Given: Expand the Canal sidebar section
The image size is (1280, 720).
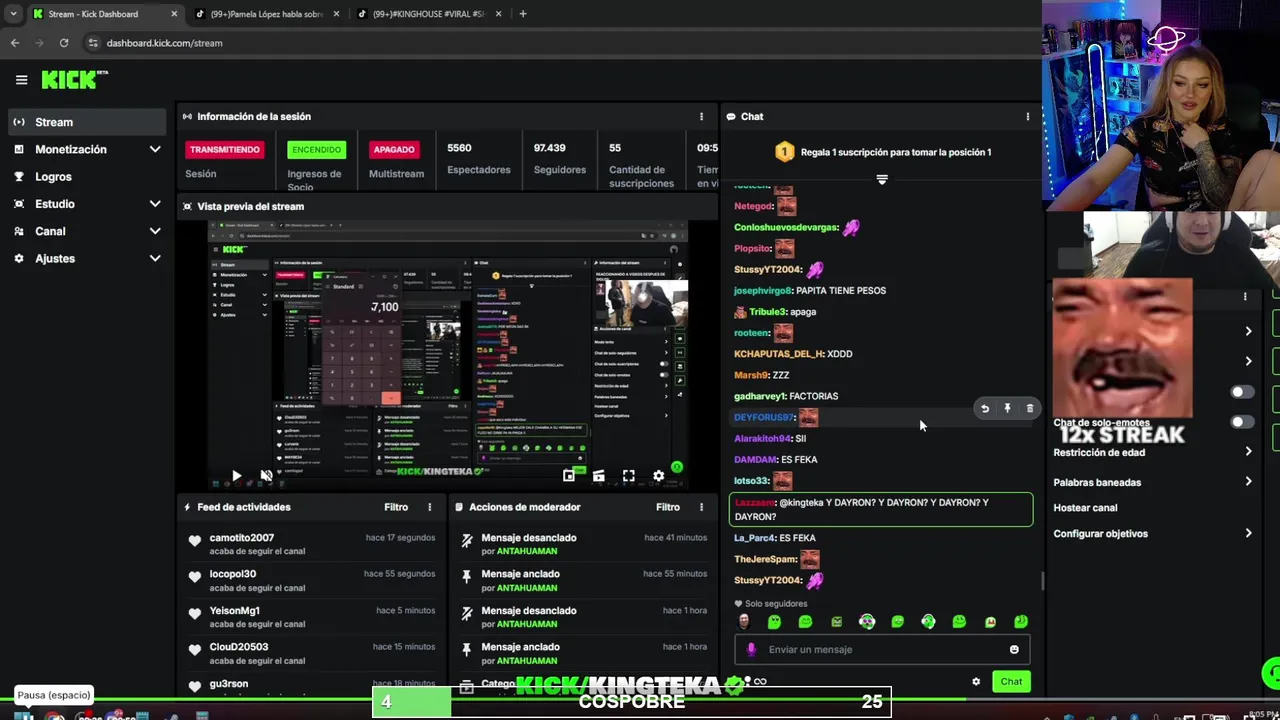Looking at the screenshot, I should [155, 231].
